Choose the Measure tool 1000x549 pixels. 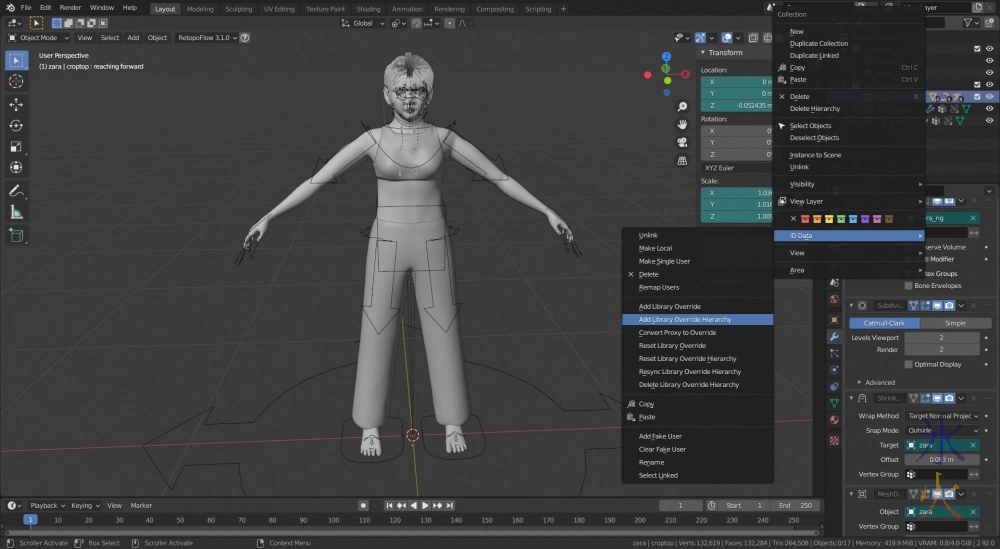(x=16, y=212)
